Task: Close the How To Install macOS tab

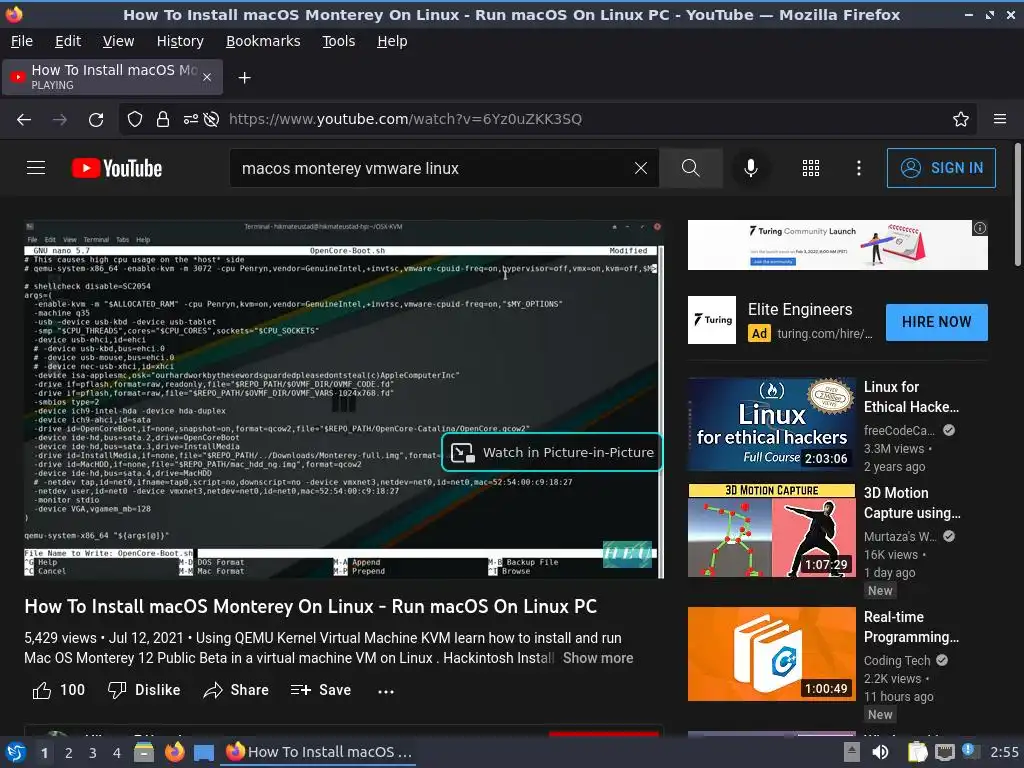Action: 207,77
